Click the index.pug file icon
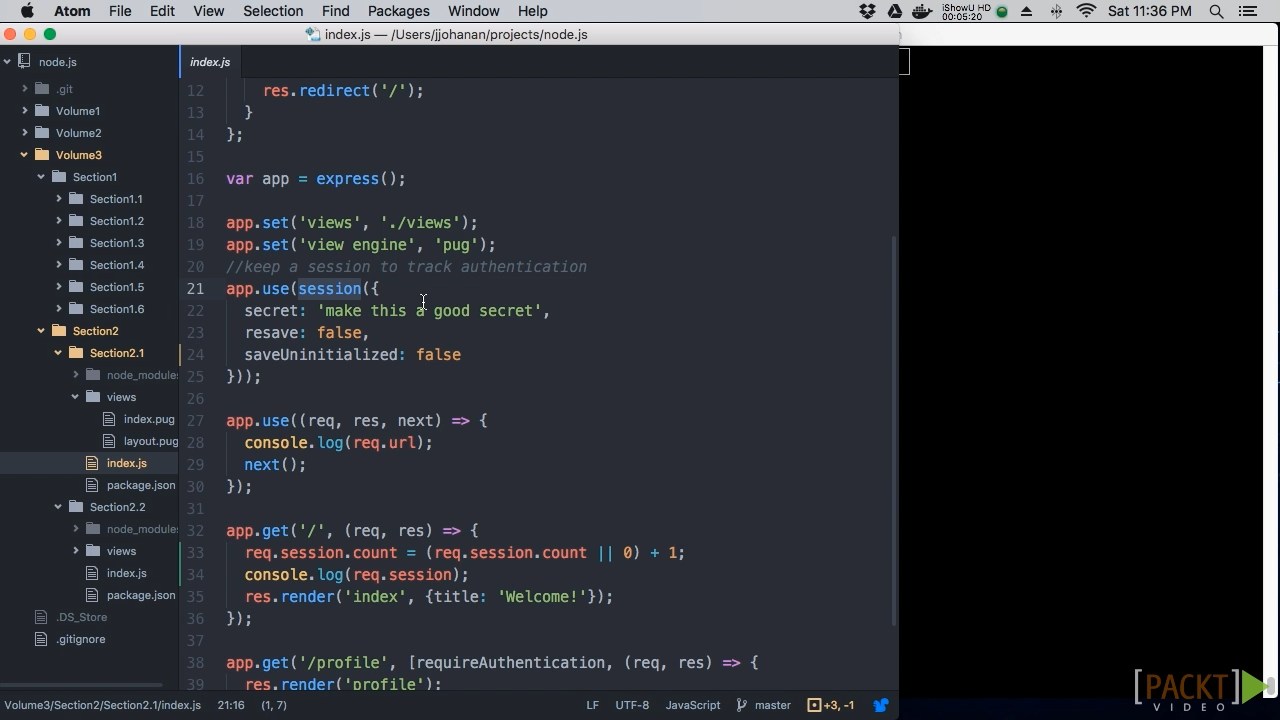1280x720 pixels. coord(110,419)
